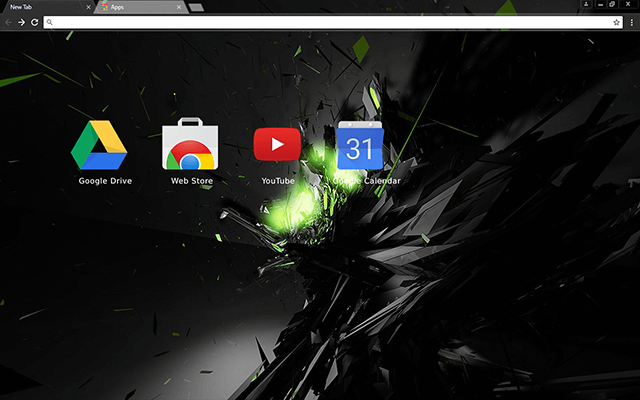640x400 pixels.
Task: Restore down the Chrome window
Action: [x=612, y=5]
